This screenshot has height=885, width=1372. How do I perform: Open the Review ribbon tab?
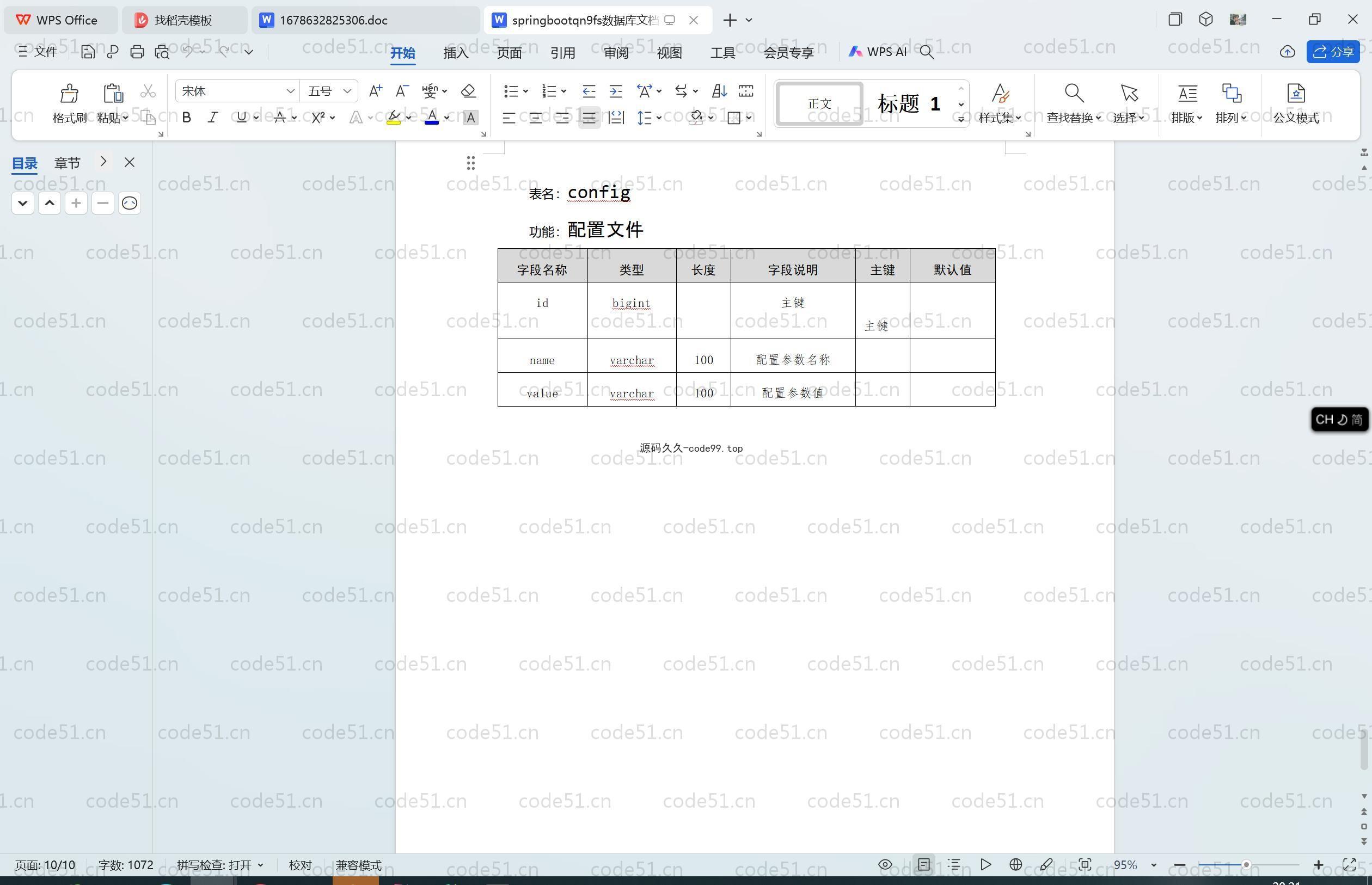[616, 52]
